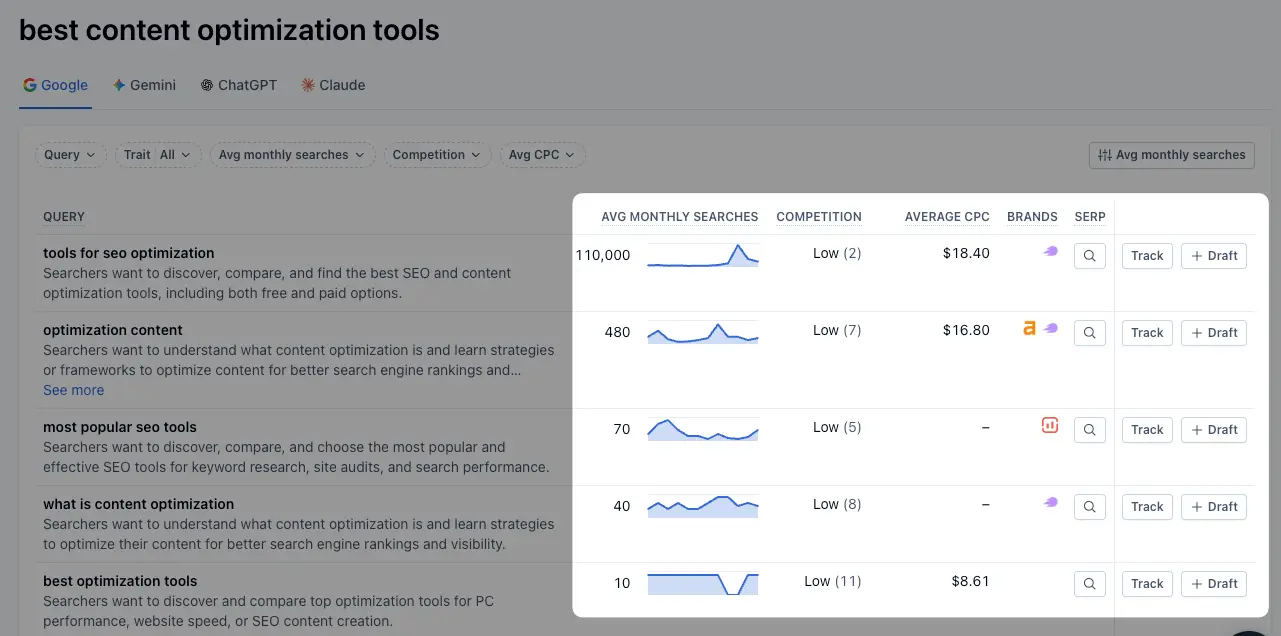The width and height of the screenshot is (1281, 636).
Task: Click the $8.61 average CPC value
Action: pyautogui.click(x=970, y=581)
